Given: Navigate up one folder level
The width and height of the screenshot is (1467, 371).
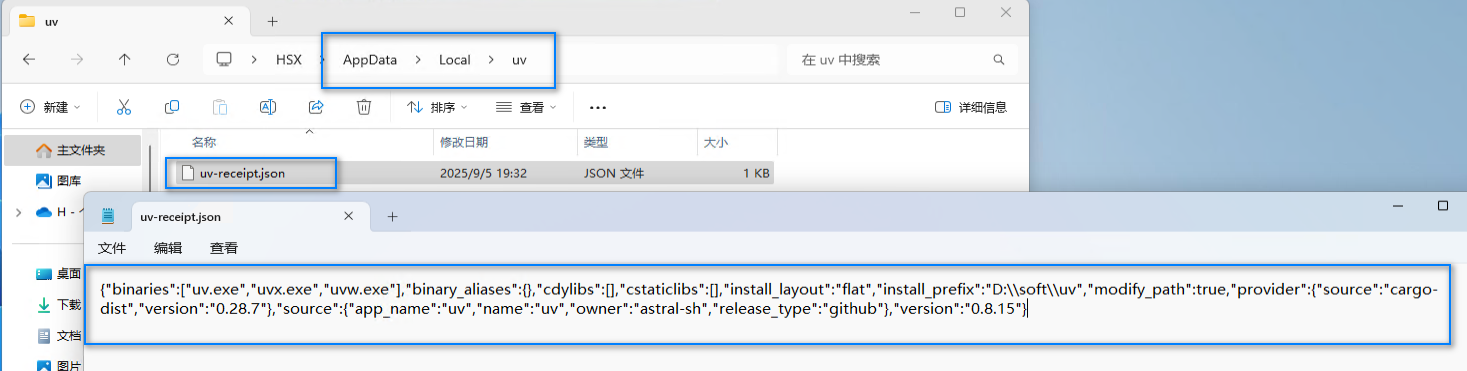Looking at the screenshot, I should [124, 60].
